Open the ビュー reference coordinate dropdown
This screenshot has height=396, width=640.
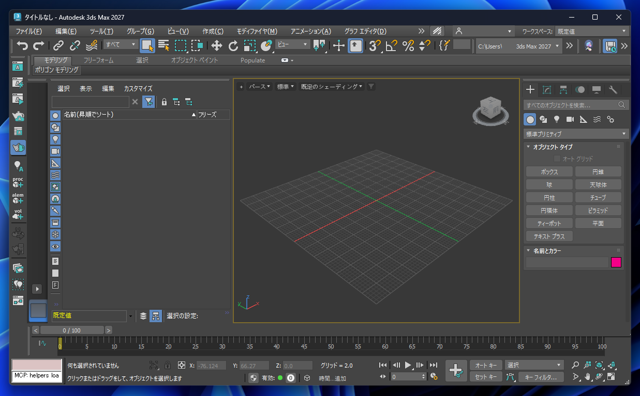point(292,44)
